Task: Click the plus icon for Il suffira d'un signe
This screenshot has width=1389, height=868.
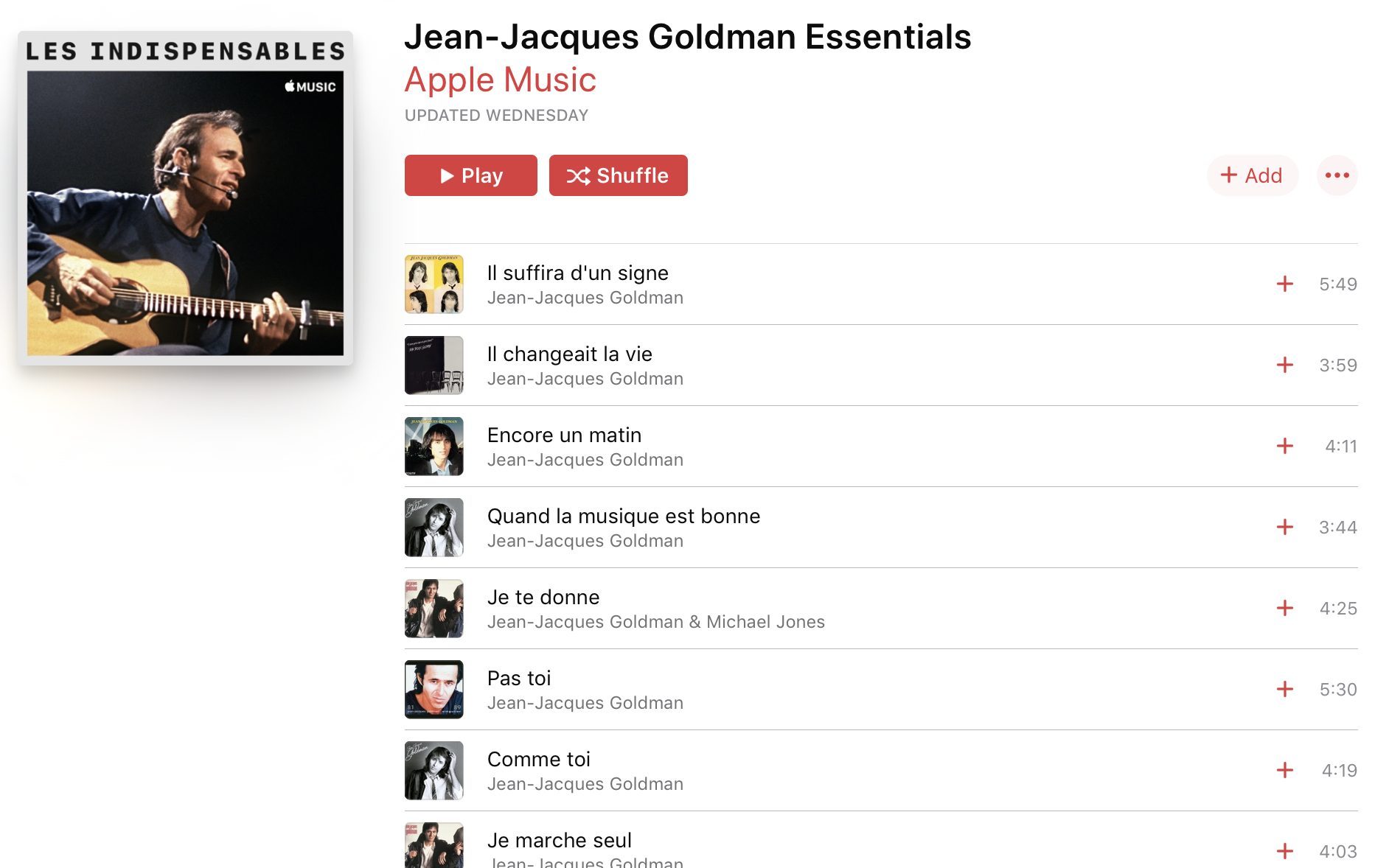Action: pyautogui.click(x=1284, y=284)
